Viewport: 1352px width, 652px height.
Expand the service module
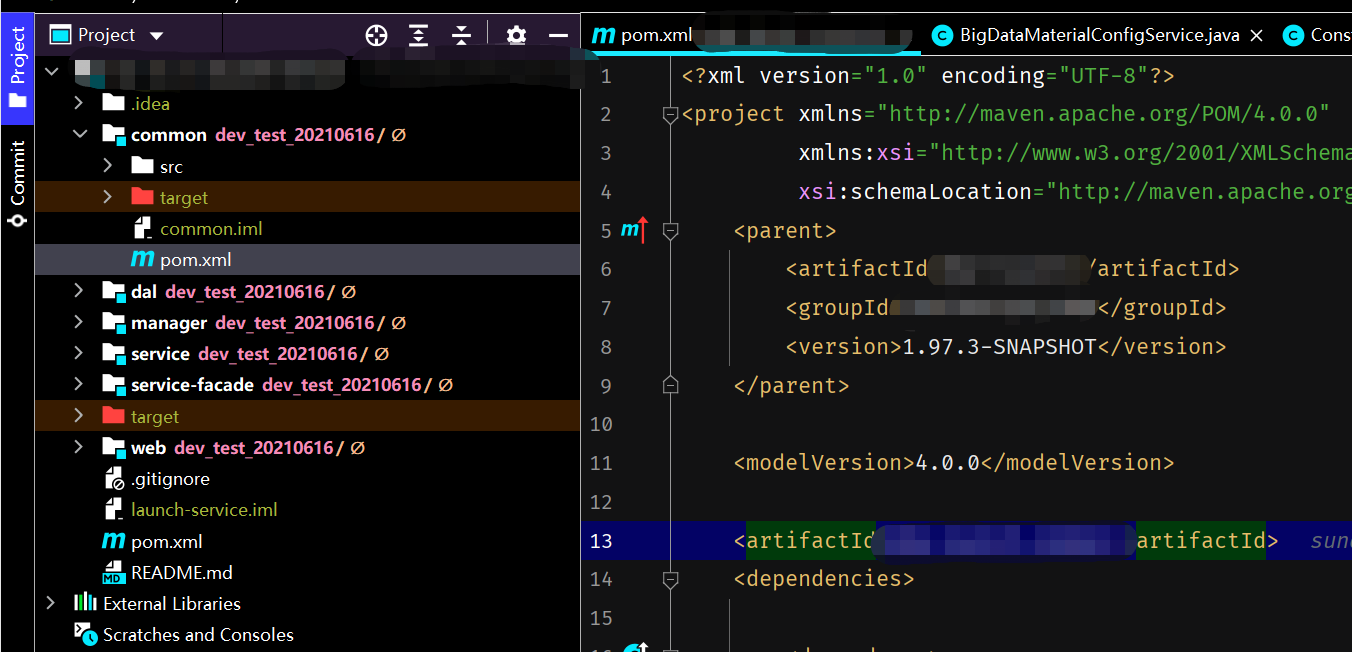click(79, 353)
